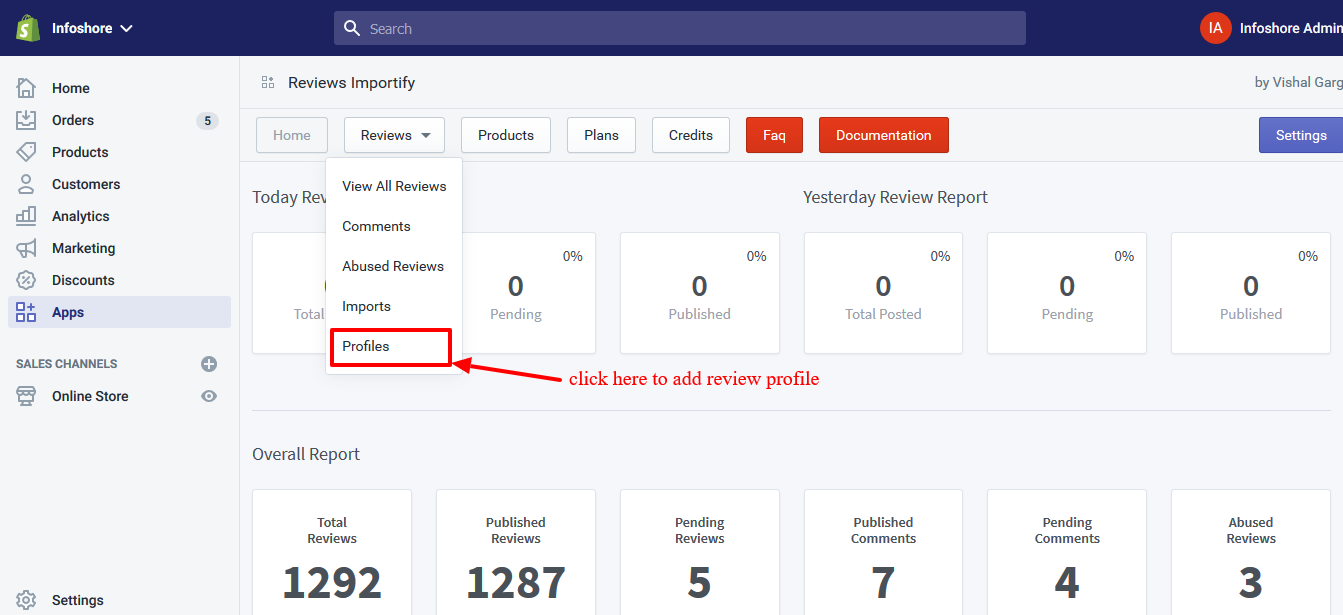Click the Orders inbox icon
This screenshot has width=1343, height=615.
(26, 120)
